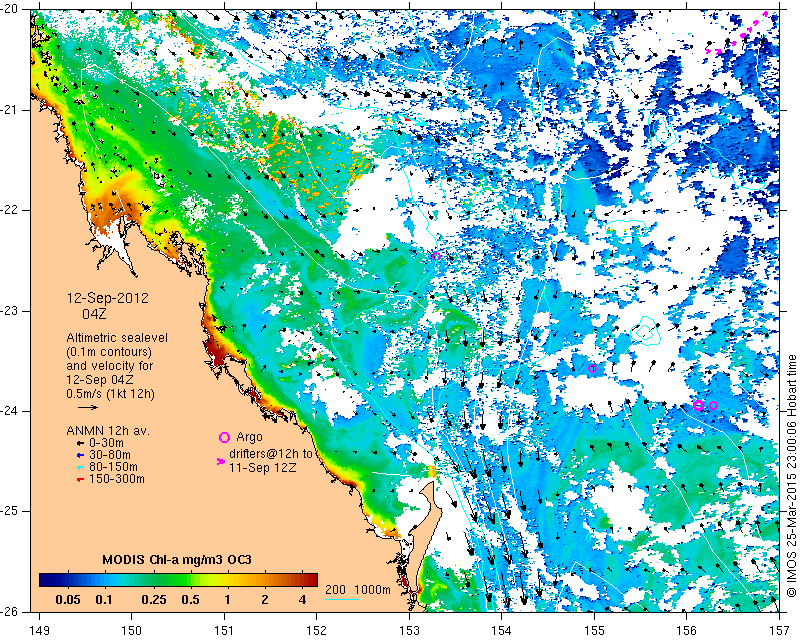Click the magenta drifter track in top-right corner

737,34
